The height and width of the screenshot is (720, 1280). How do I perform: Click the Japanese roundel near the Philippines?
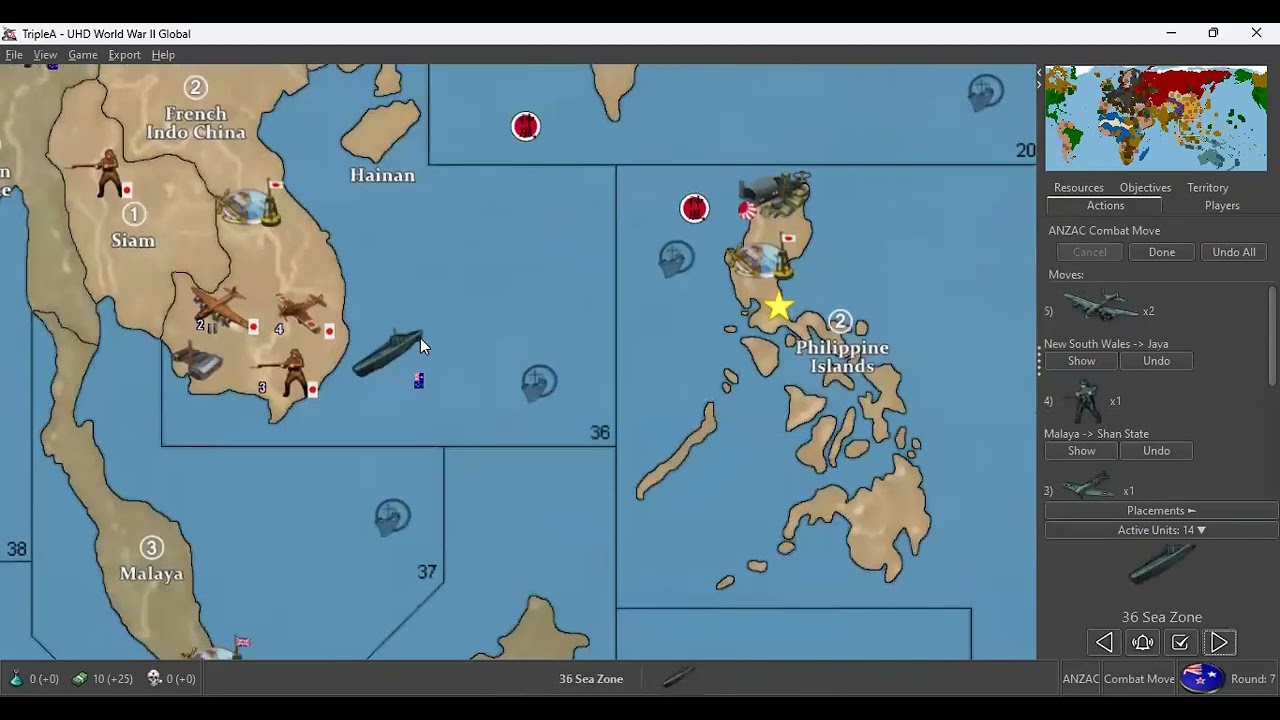(x=695, y=208)
